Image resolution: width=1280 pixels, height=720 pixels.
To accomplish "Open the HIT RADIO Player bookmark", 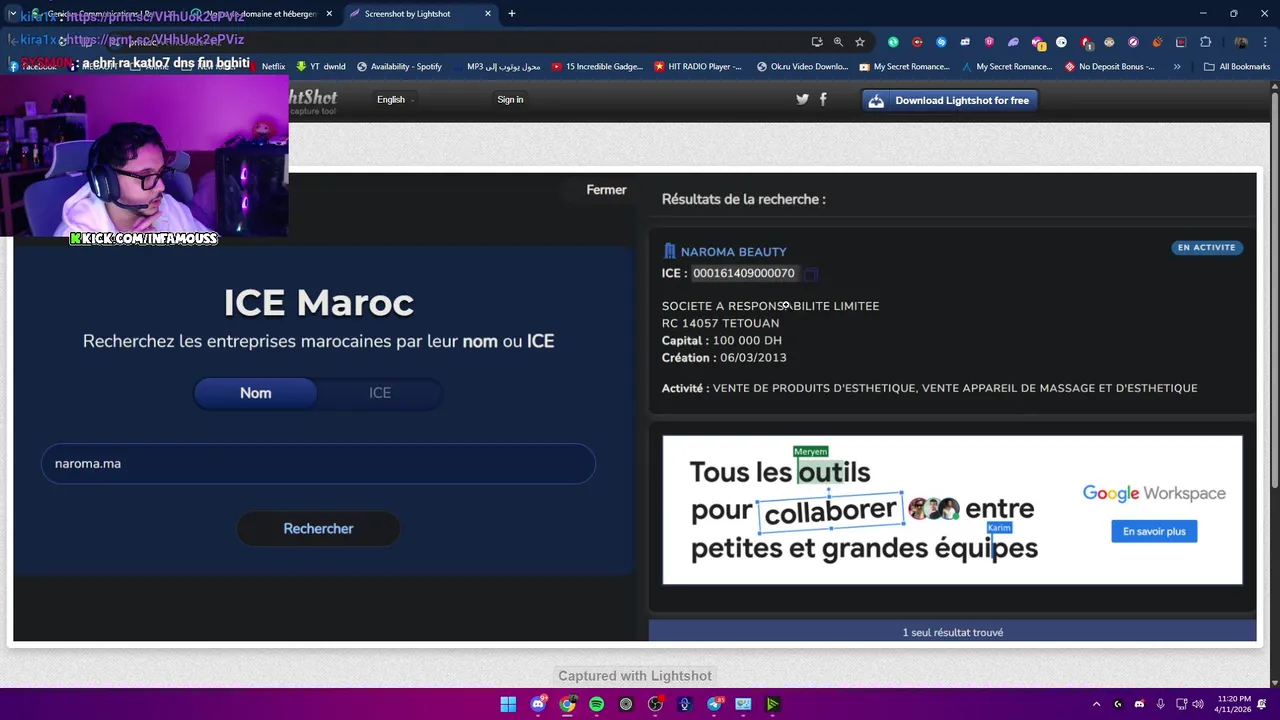I will (698, 67).
